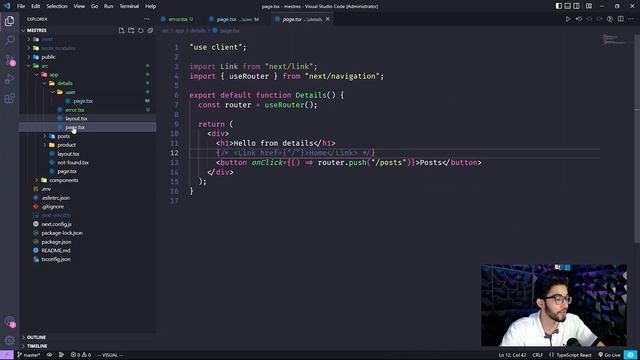Open the Selection menu
The image size is (640, 360).
[x=57, y=6]
